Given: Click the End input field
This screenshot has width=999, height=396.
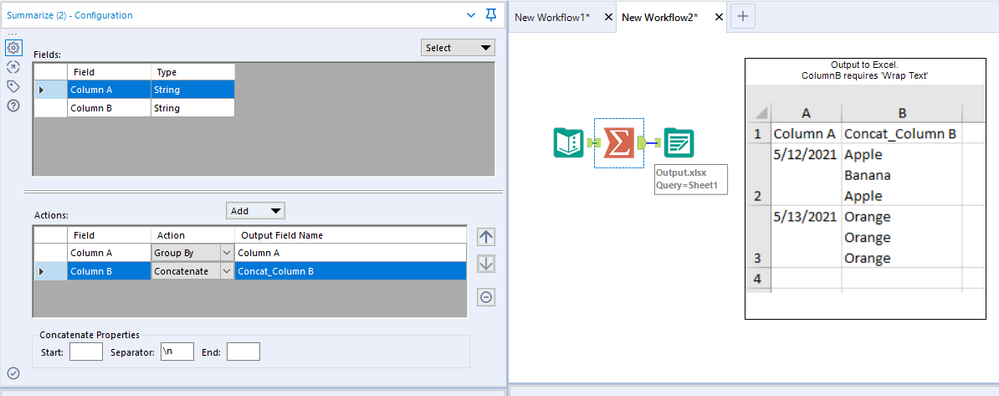Looking at the screenshot, I should click(243, 351).
